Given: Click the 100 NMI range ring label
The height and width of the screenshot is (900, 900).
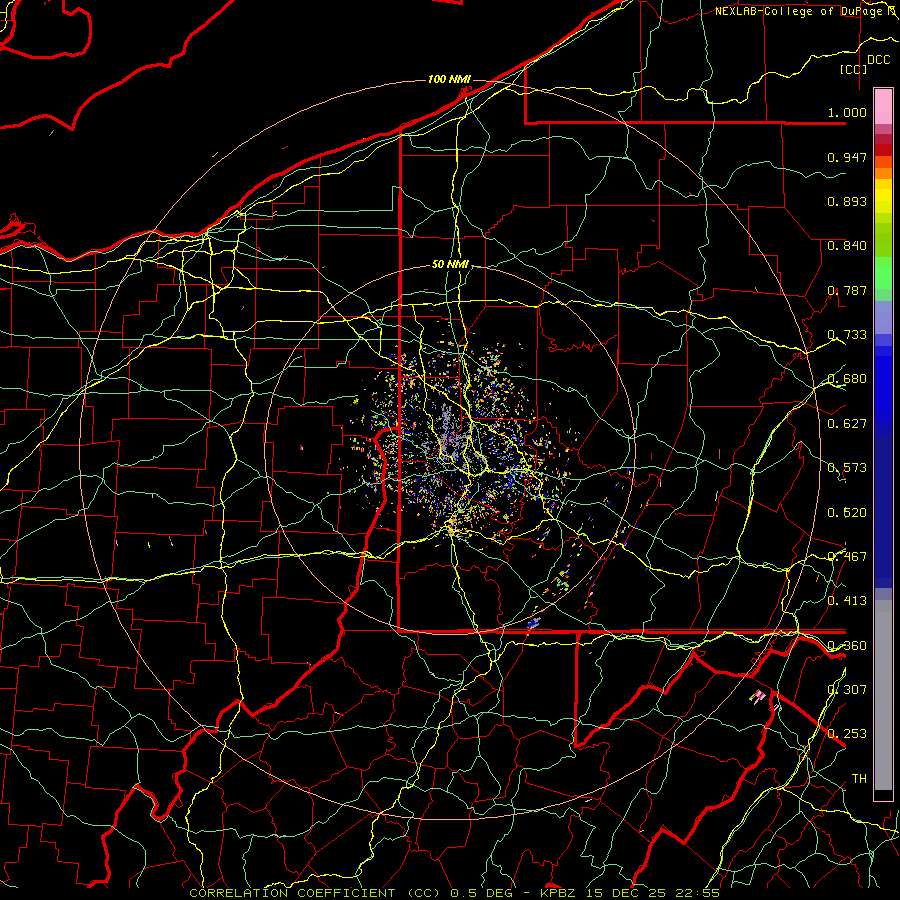Looking at the screenshot, I should 449,79.
